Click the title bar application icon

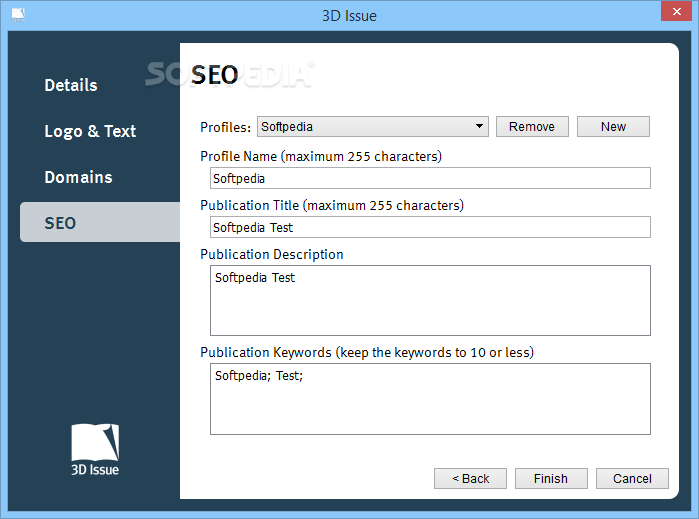click(x=18, y=15)
